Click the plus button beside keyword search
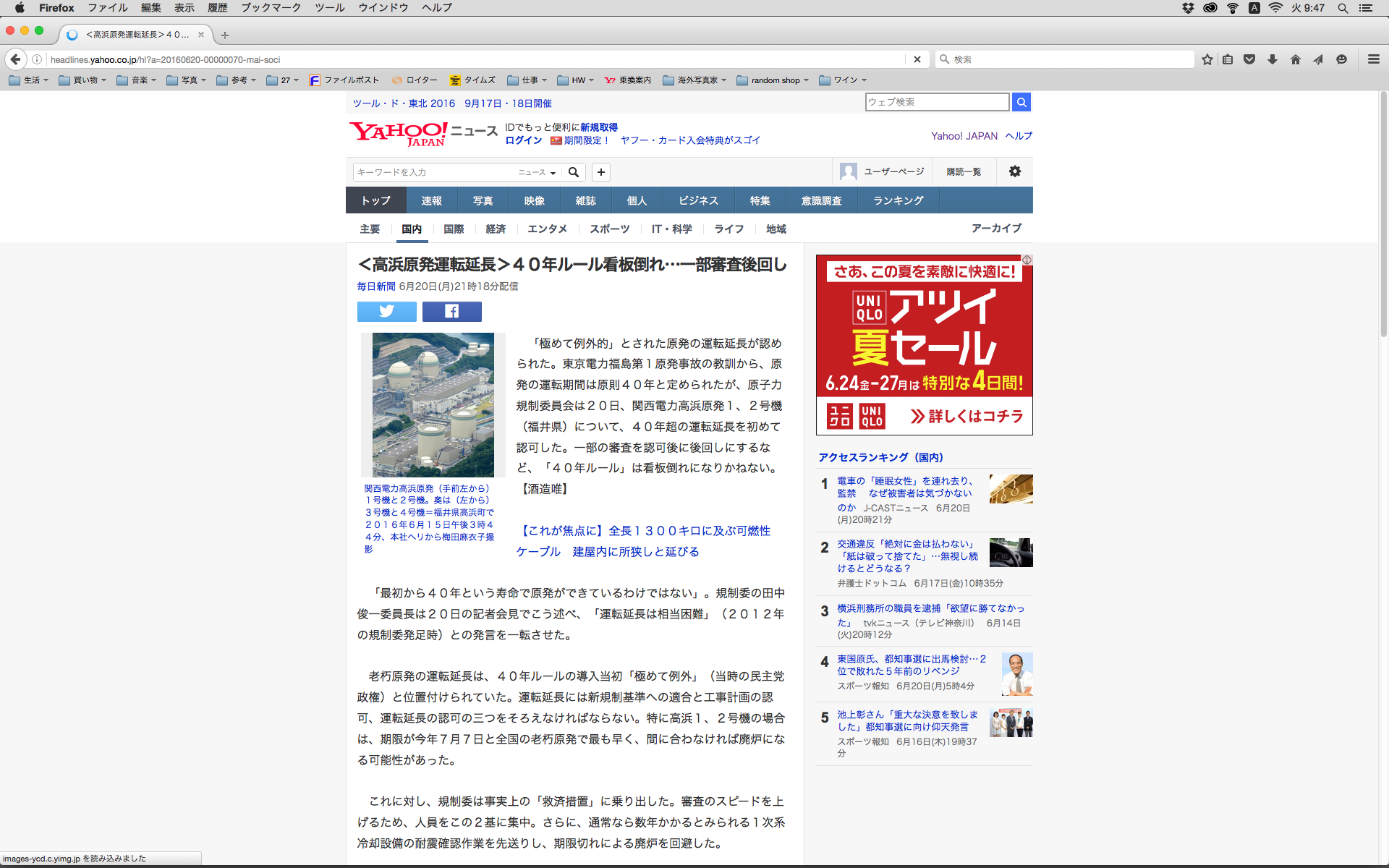Viewport: 1389px width, 868px height. tap(600, 172)
